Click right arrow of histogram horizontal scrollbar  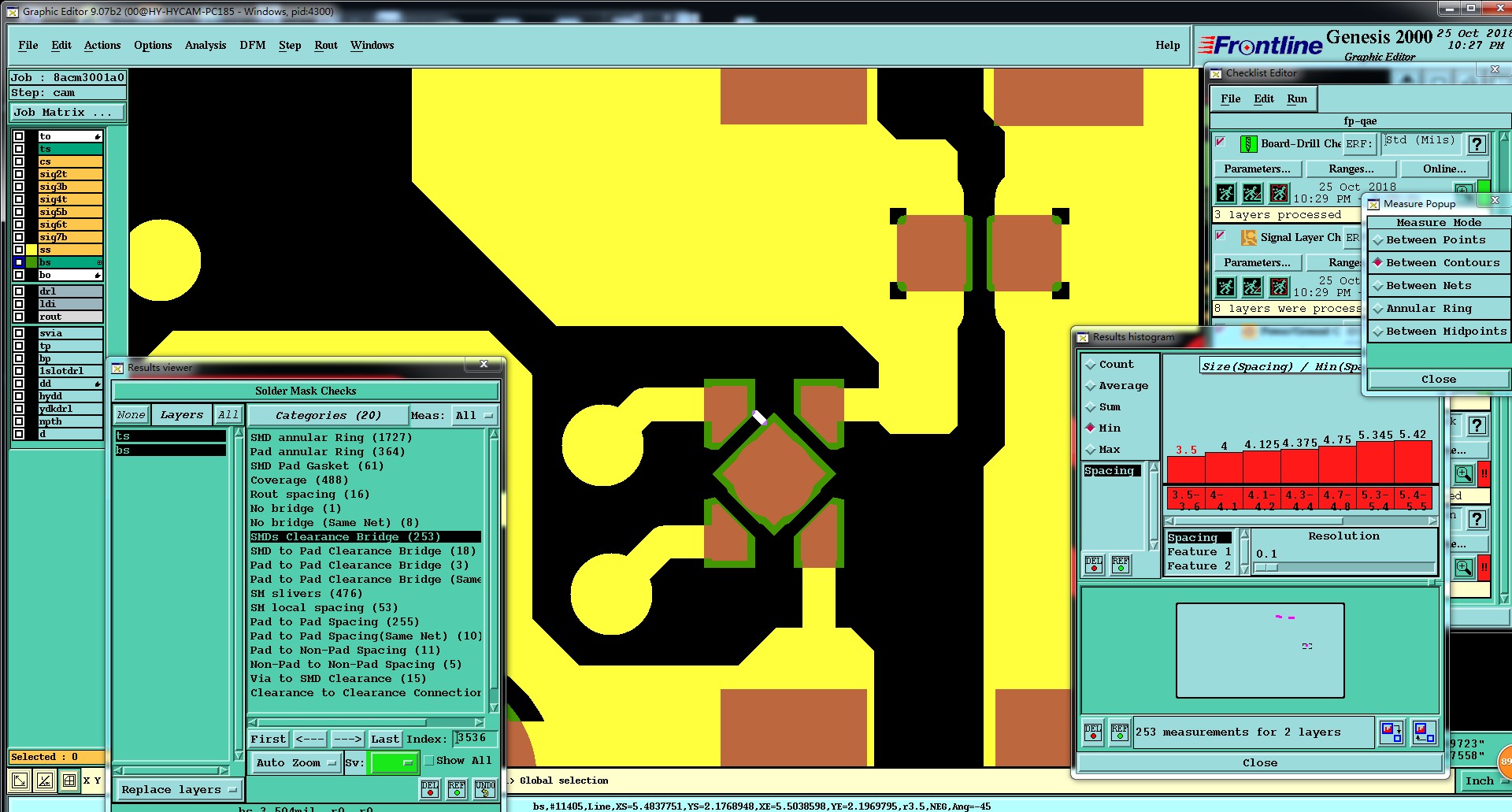point(1432,521)
